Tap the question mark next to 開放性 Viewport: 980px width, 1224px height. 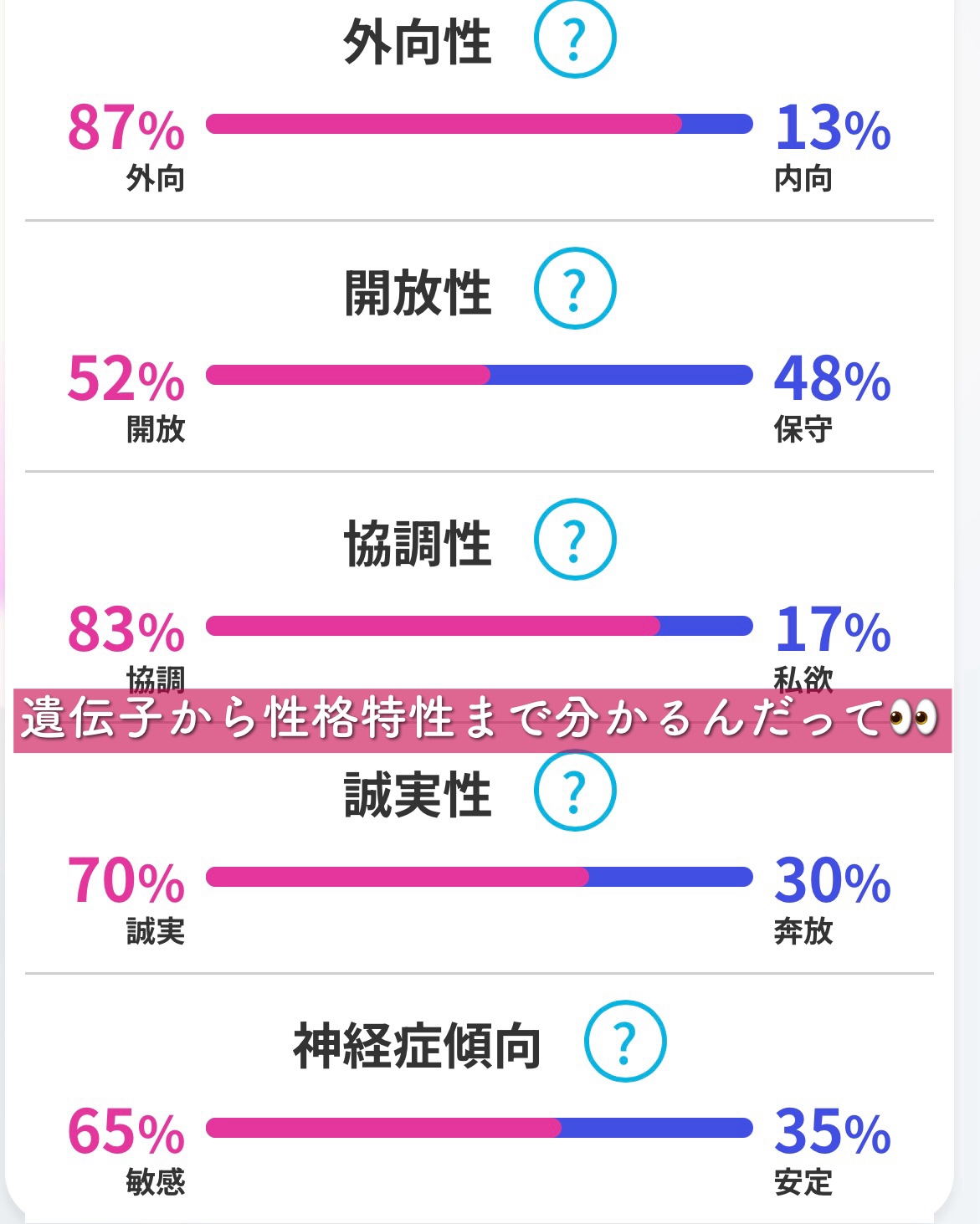575,289
